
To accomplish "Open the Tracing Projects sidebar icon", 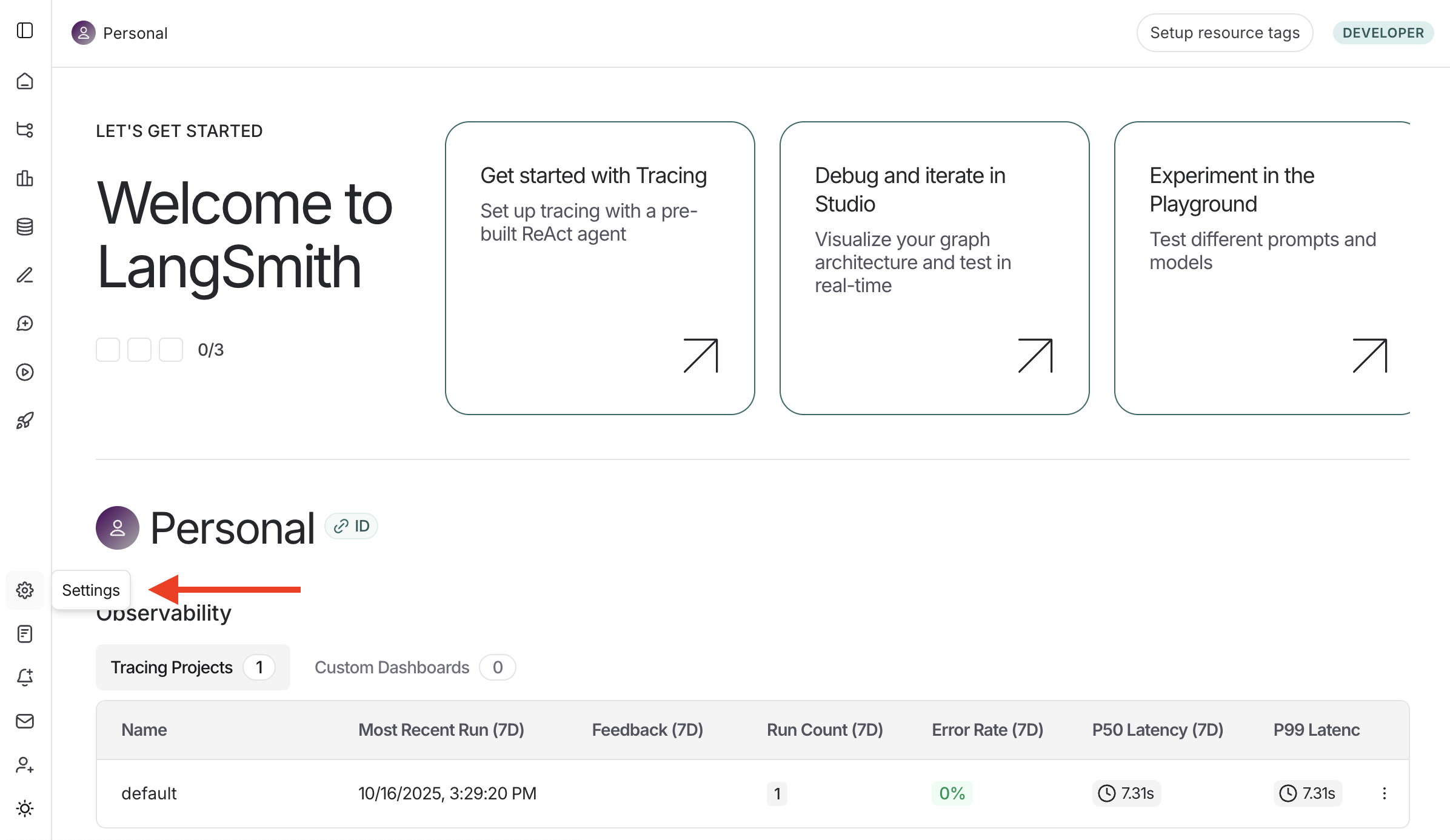I will [25, 130].
